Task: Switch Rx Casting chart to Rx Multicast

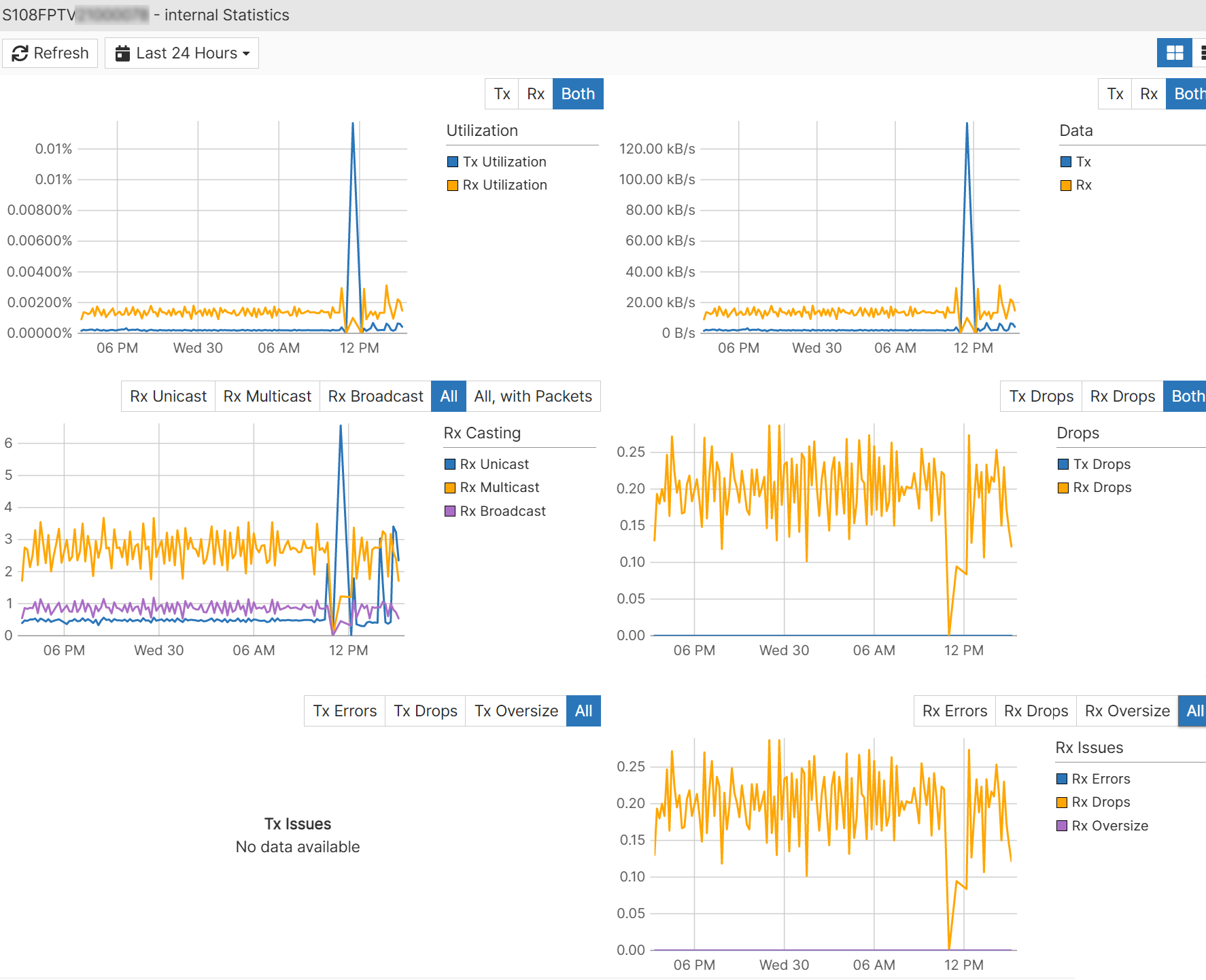Action: [267, 396]
